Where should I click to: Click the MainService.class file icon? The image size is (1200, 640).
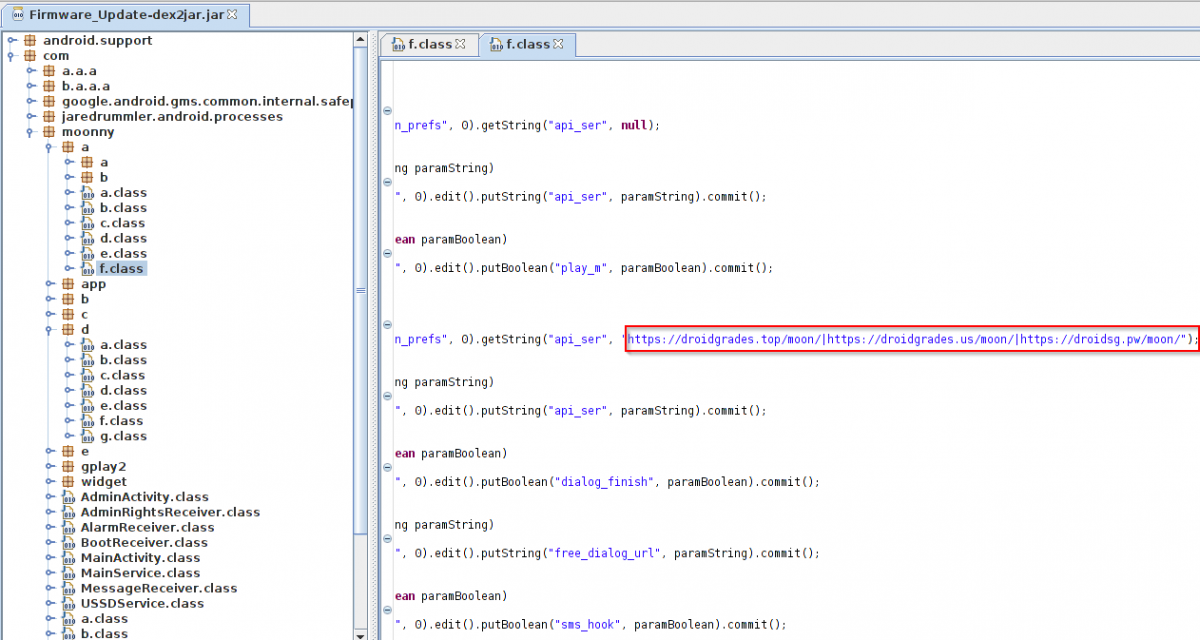pyautogui.click(x=69, y=573)
